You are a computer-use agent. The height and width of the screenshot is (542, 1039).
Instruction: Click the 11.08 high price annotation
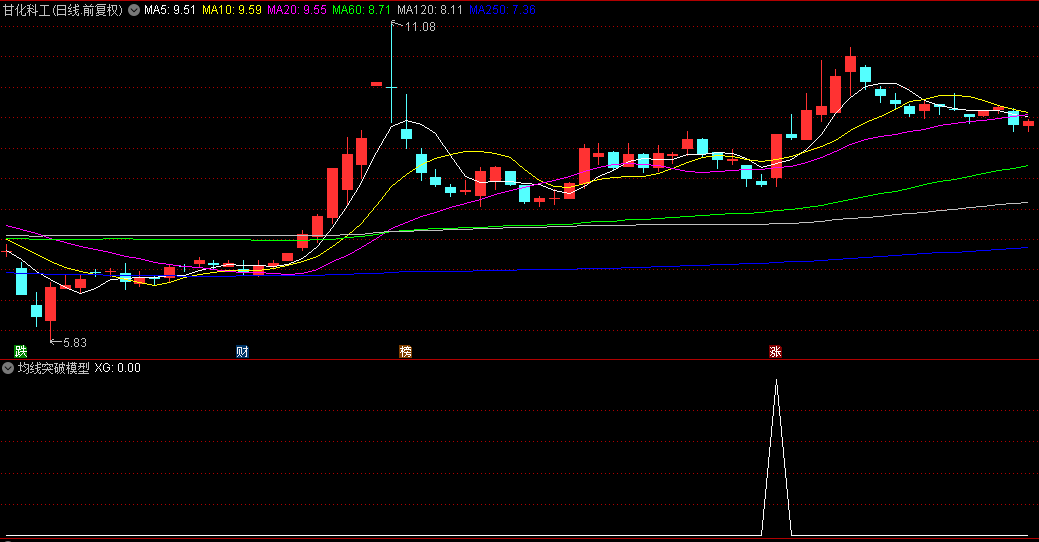click(420, 27)
